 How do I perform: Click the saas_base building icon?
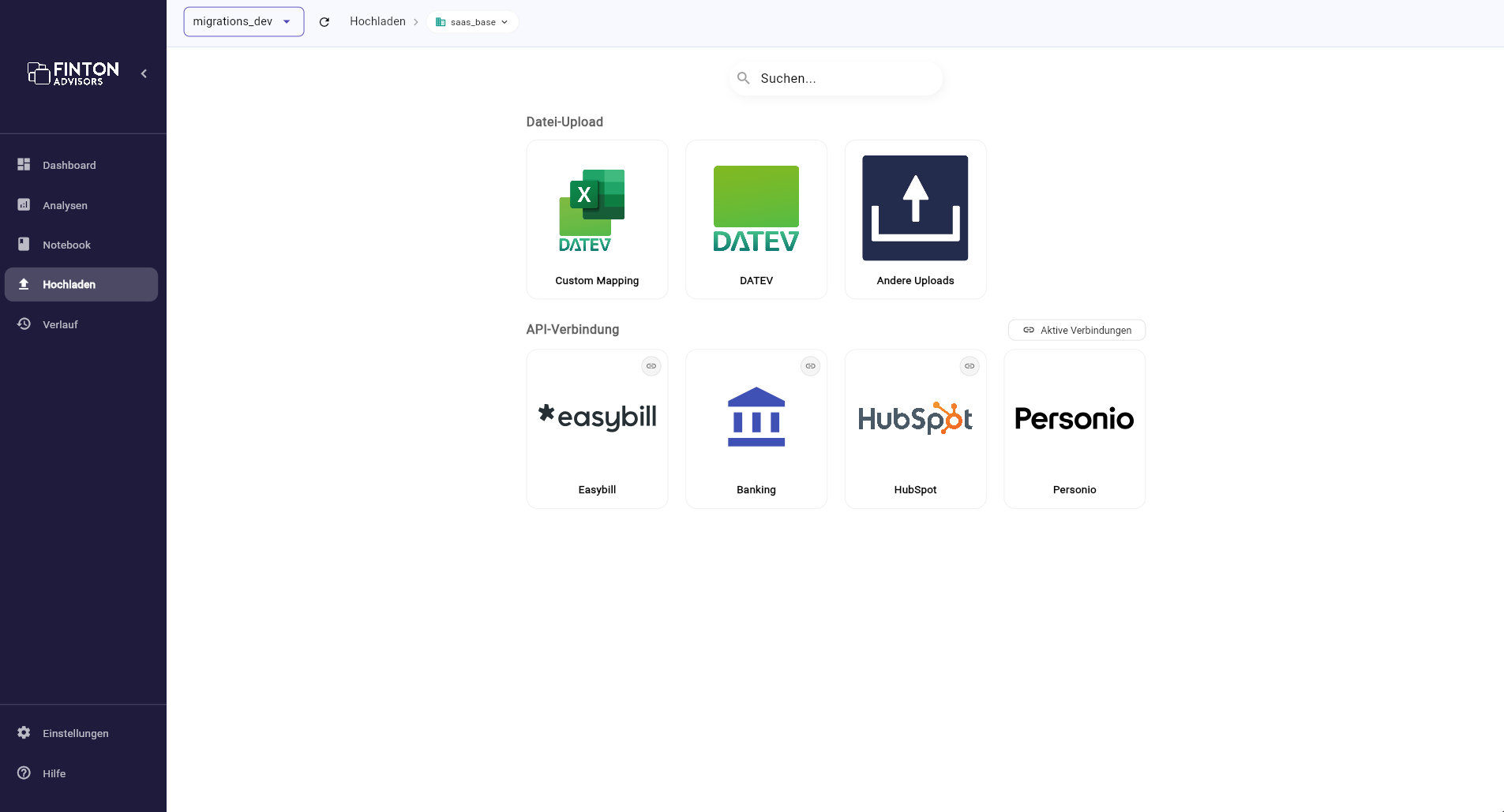441,22
